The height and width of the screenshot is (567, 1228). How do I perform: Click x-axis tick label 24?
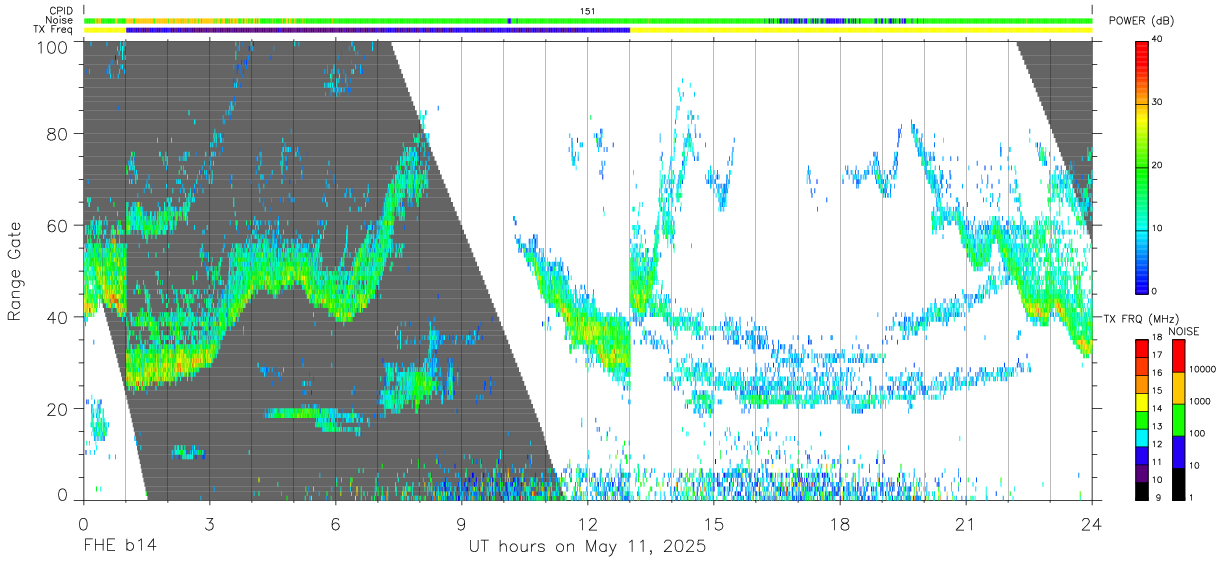(x=1092, y=524)
